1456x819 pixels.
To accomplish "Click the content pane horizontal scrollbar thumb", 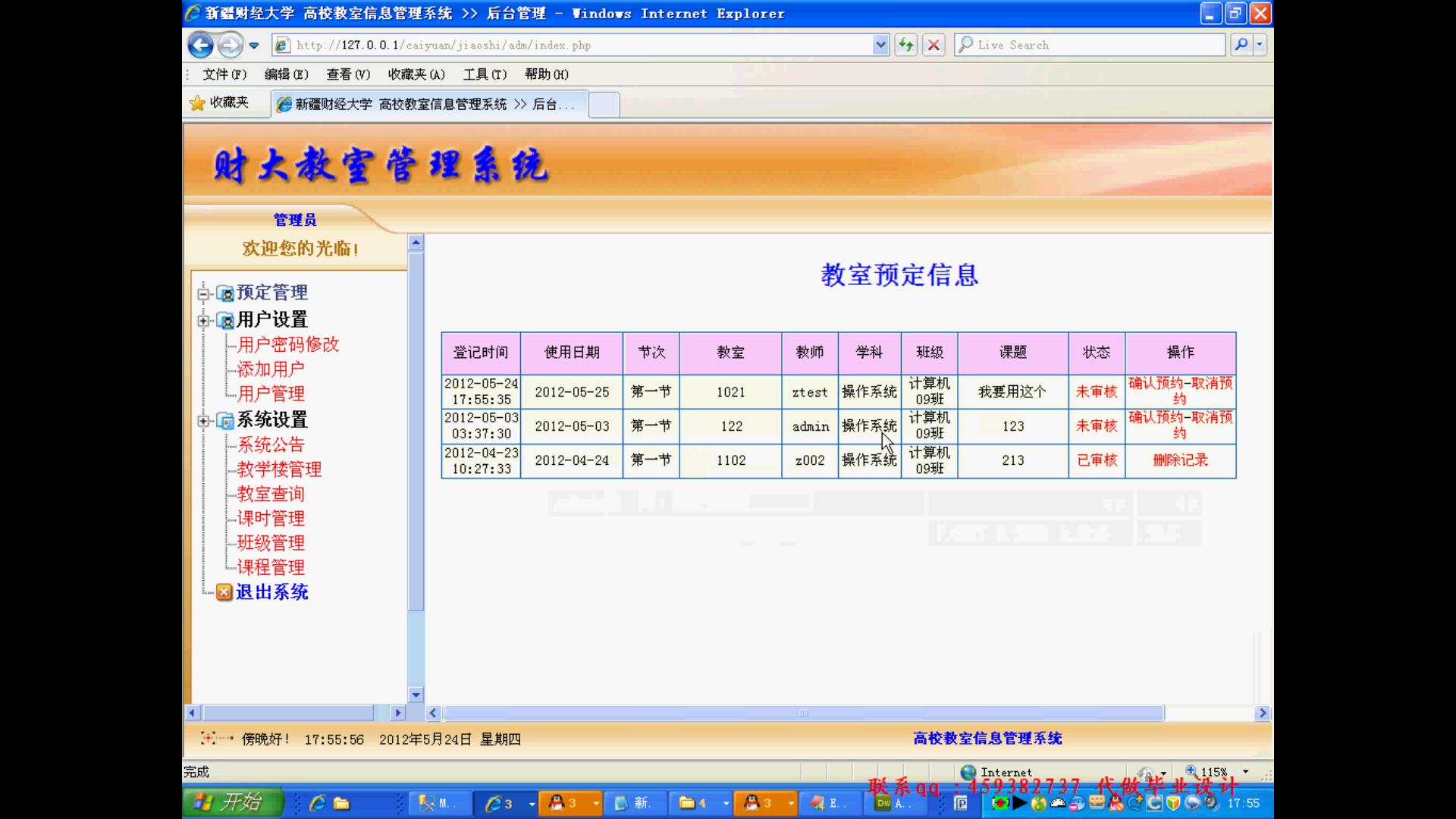I will (804, 713).
